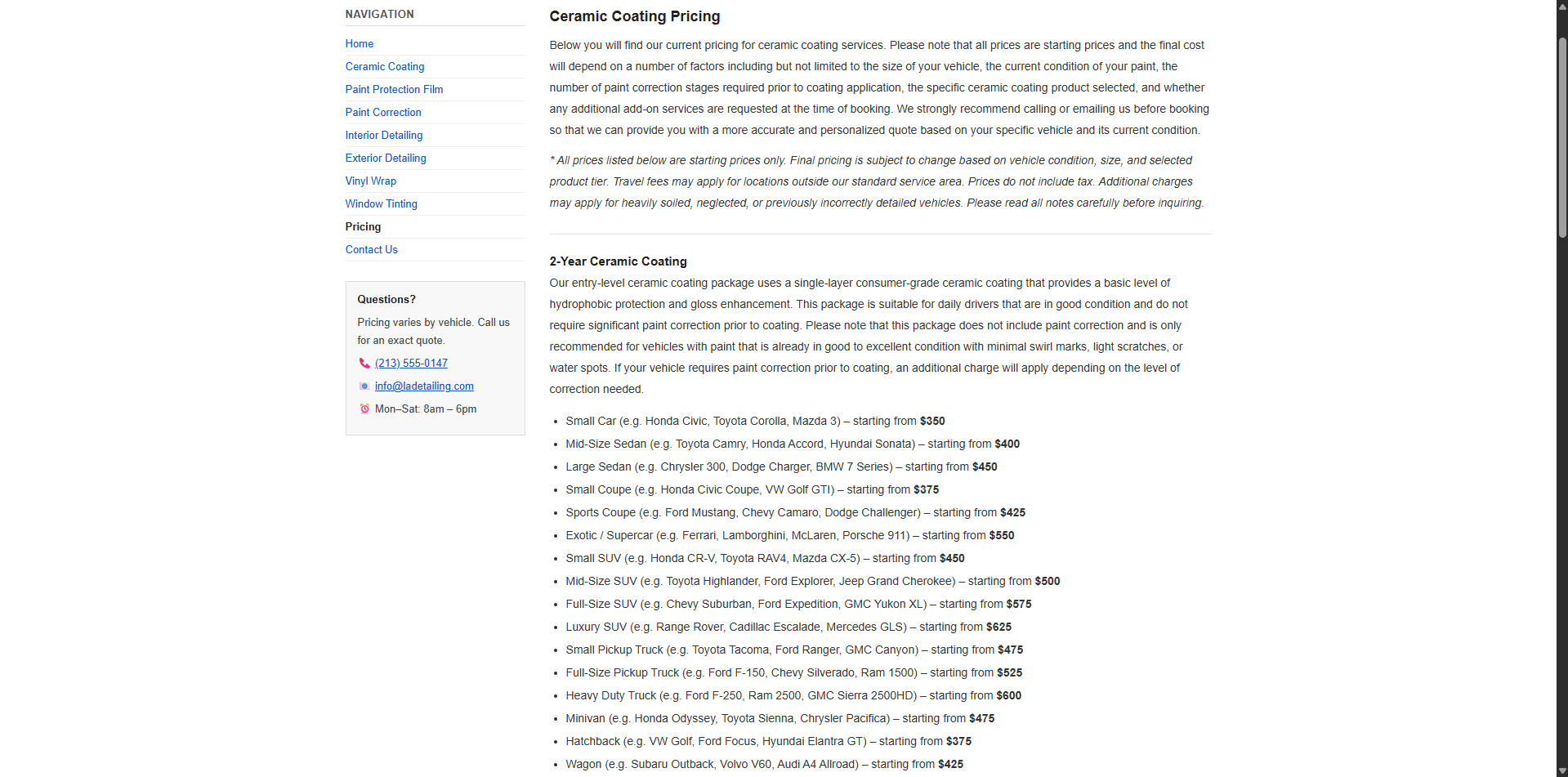Click scrollbar up arrow at top

click(1562, 6)
